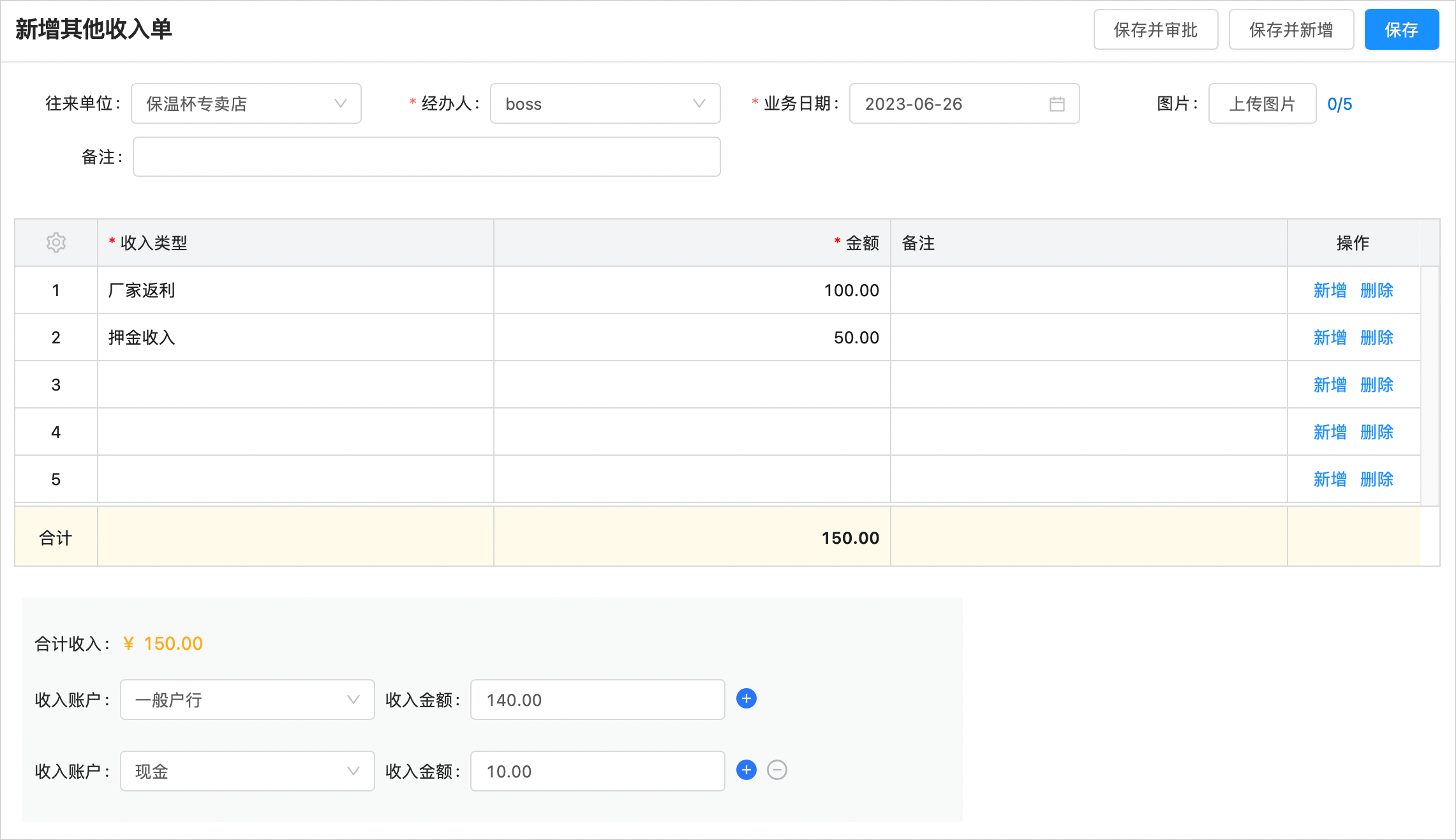Image resolution: width=1456 pixels, height=840 pixels.
Task: Click 新增 link in row 4
Action: point(1330,432)
